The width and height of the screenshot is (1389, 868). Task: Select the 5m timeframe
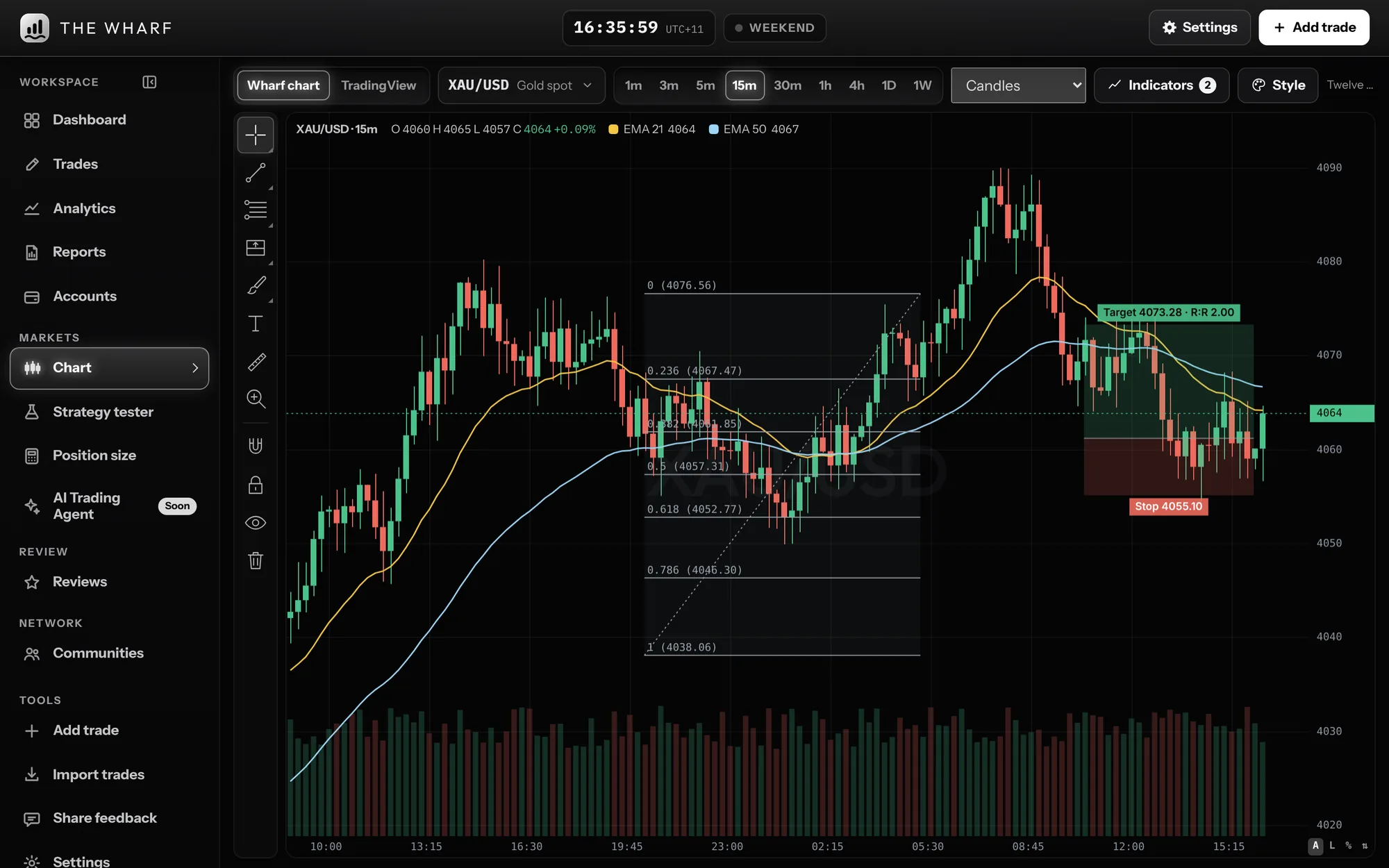(706, 85)
